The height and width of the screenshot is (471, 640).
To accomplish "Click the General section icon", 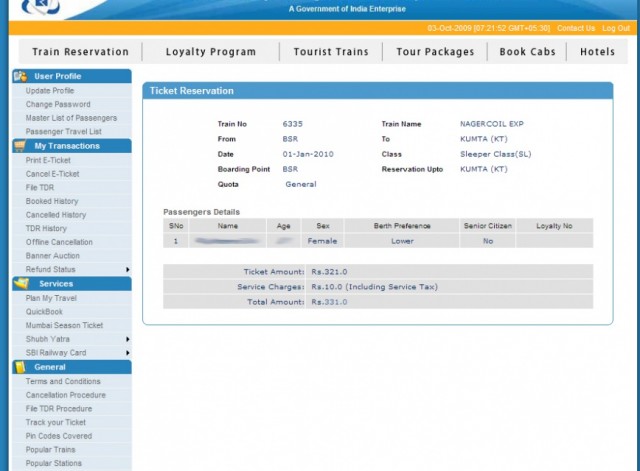I will click(x=20, y=367).
